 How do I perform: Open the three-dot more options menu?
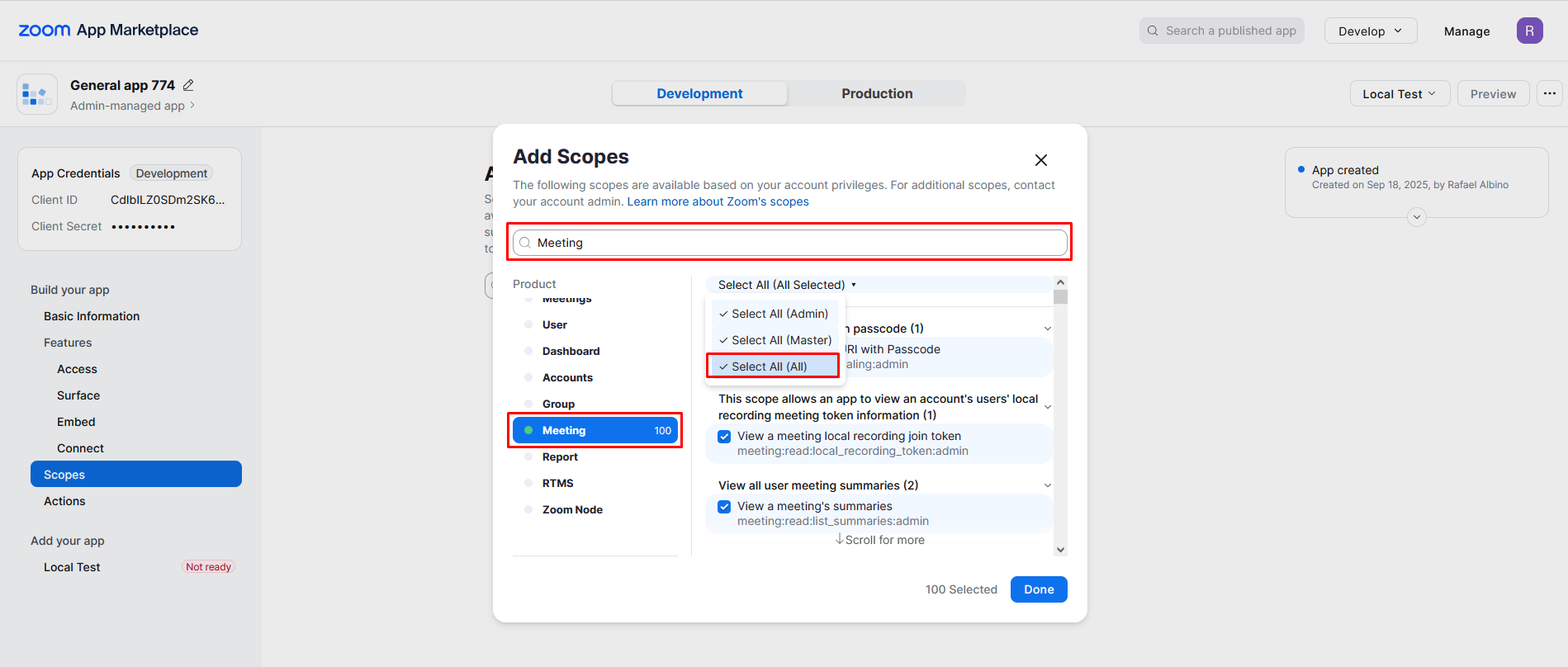(x=1550, y=93)
